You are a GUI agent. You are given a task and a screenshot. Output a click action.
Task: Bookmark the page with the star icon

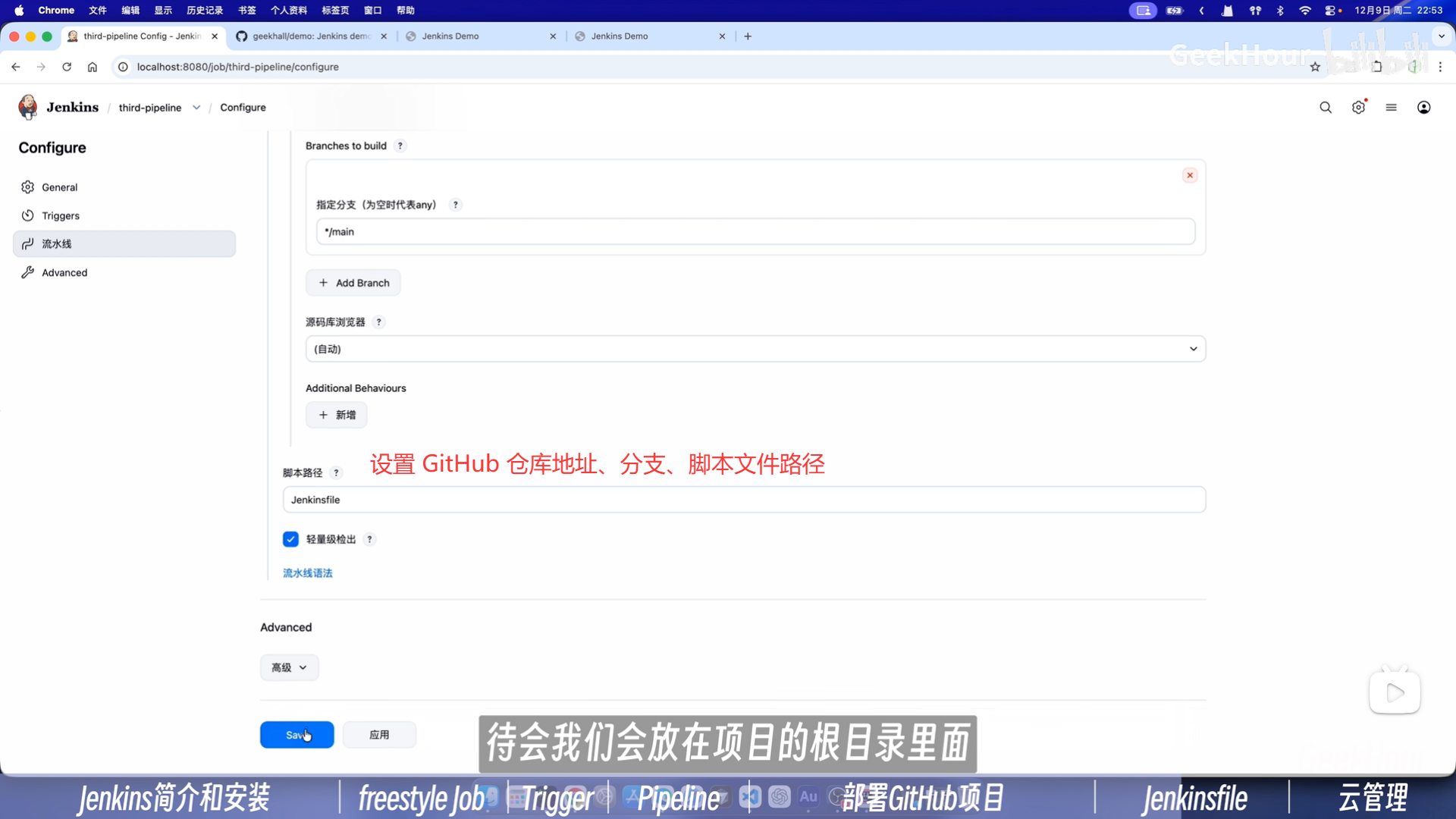click(x=1314, y=67)
